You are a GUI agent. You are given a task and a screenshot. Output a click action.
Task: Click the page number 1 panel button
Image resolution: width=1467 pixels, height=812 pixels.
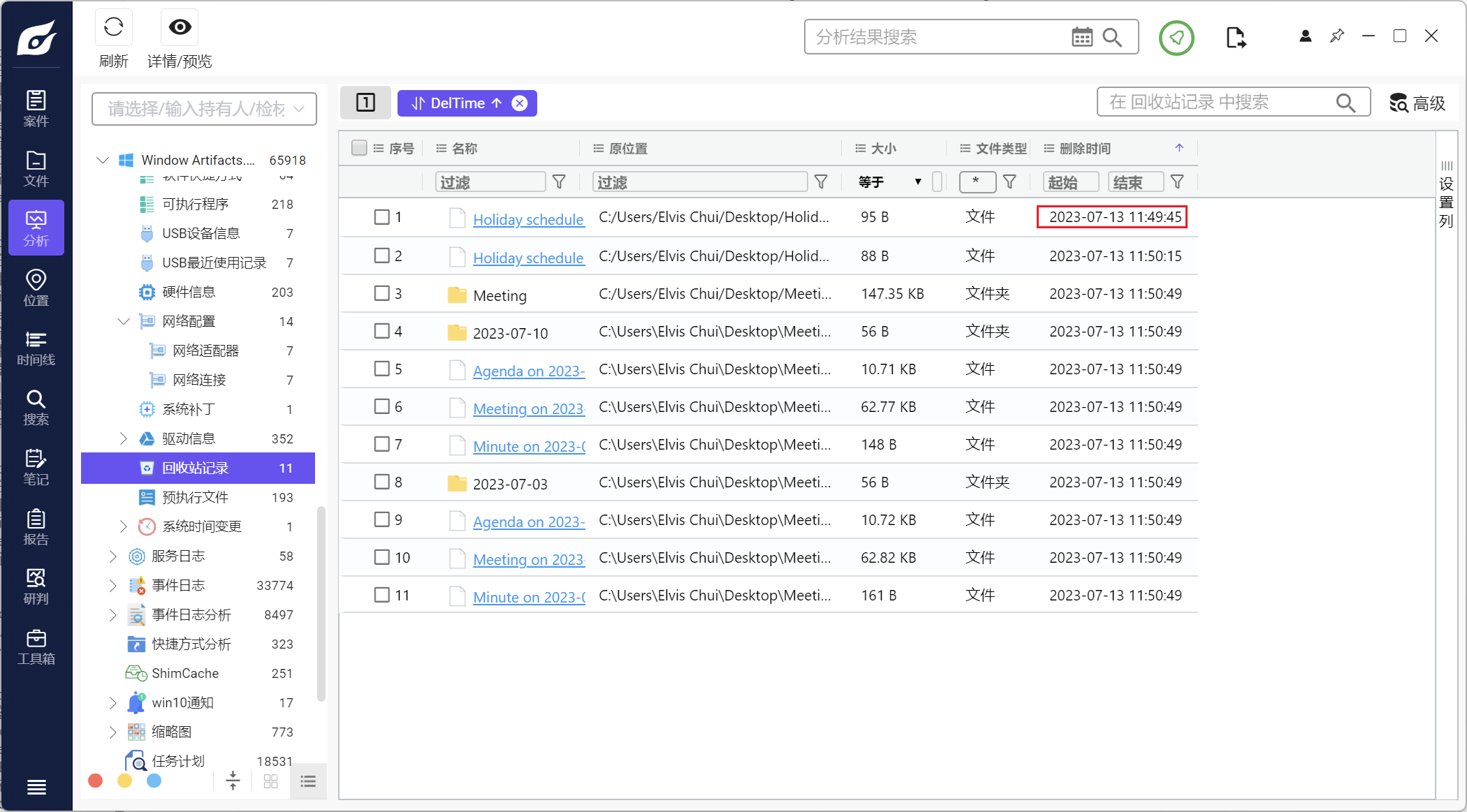point(366,103)
